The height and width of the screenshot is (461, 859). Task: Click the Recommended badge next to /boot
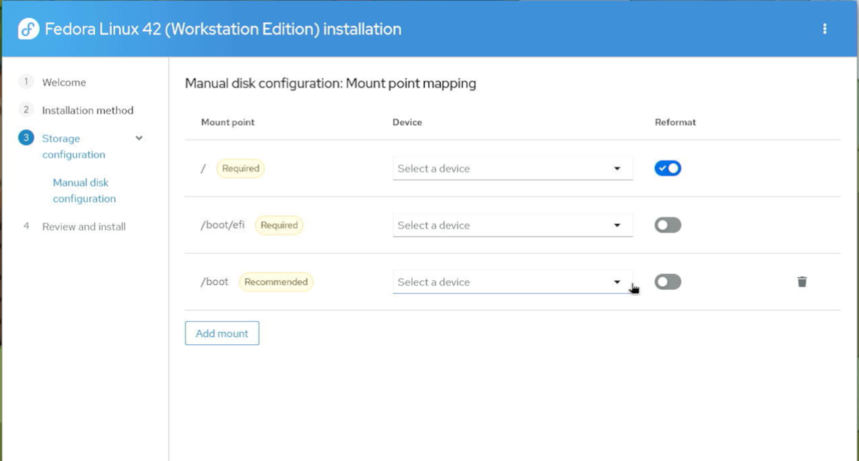point(276,282)
